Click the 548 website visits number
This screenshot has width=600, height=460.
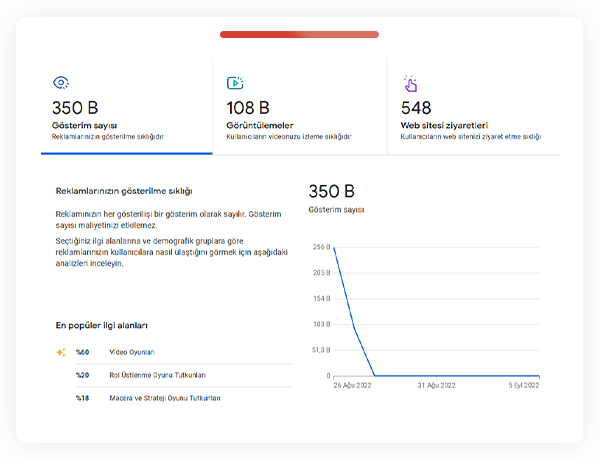(416, 108)
